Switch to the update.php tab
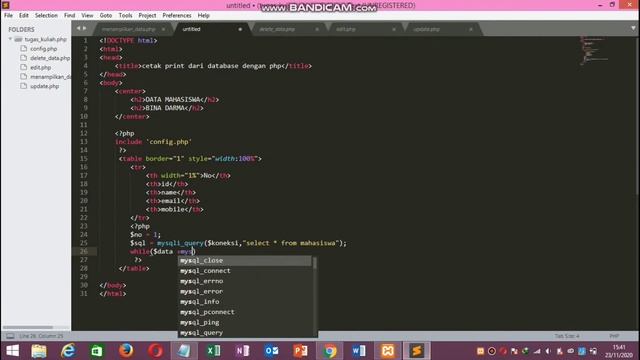This screenshot has height=360, width=640. (x=426, y=29)
